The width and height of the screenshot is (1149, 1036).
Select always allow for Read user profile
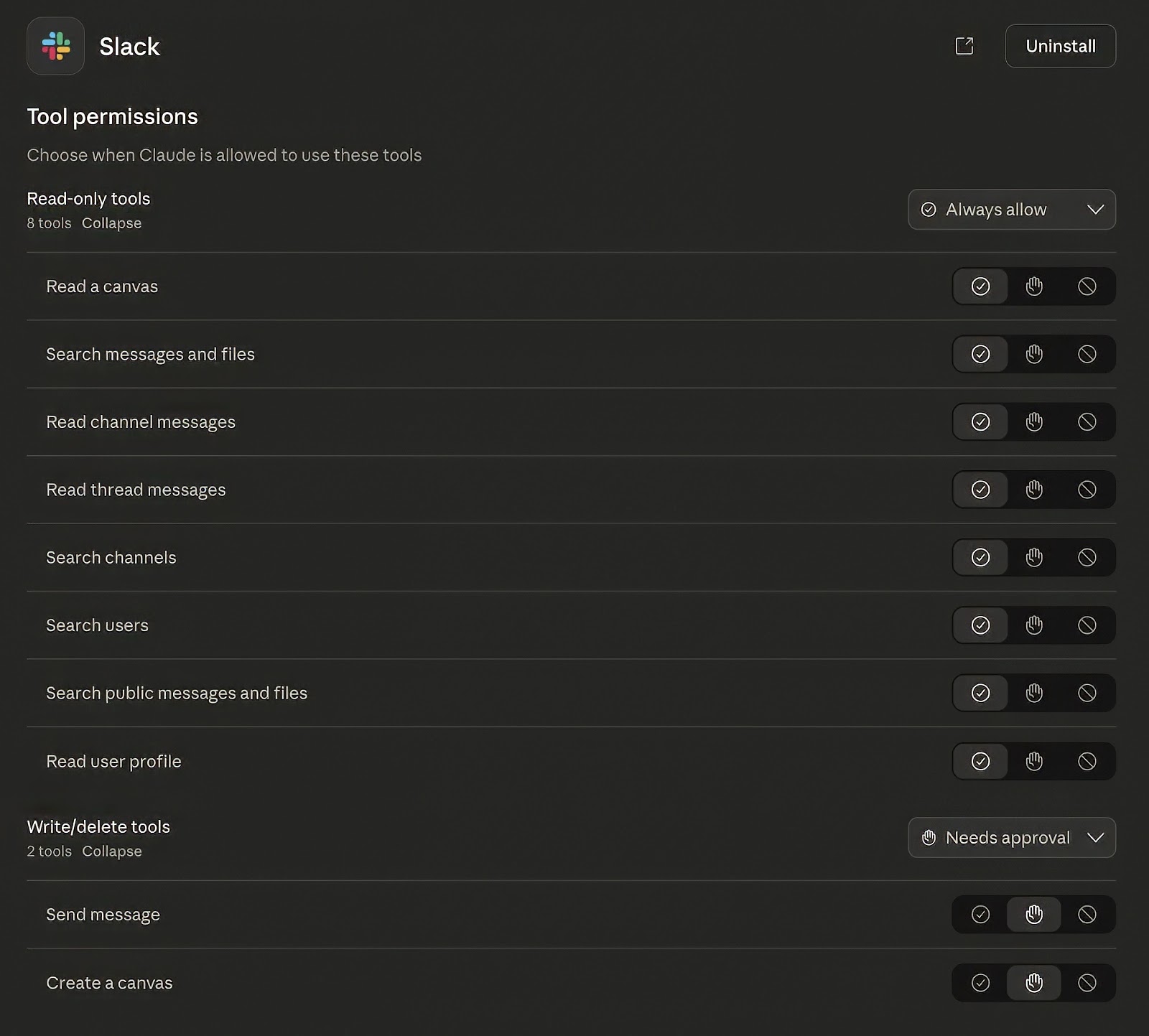click(x=980, y=761)
